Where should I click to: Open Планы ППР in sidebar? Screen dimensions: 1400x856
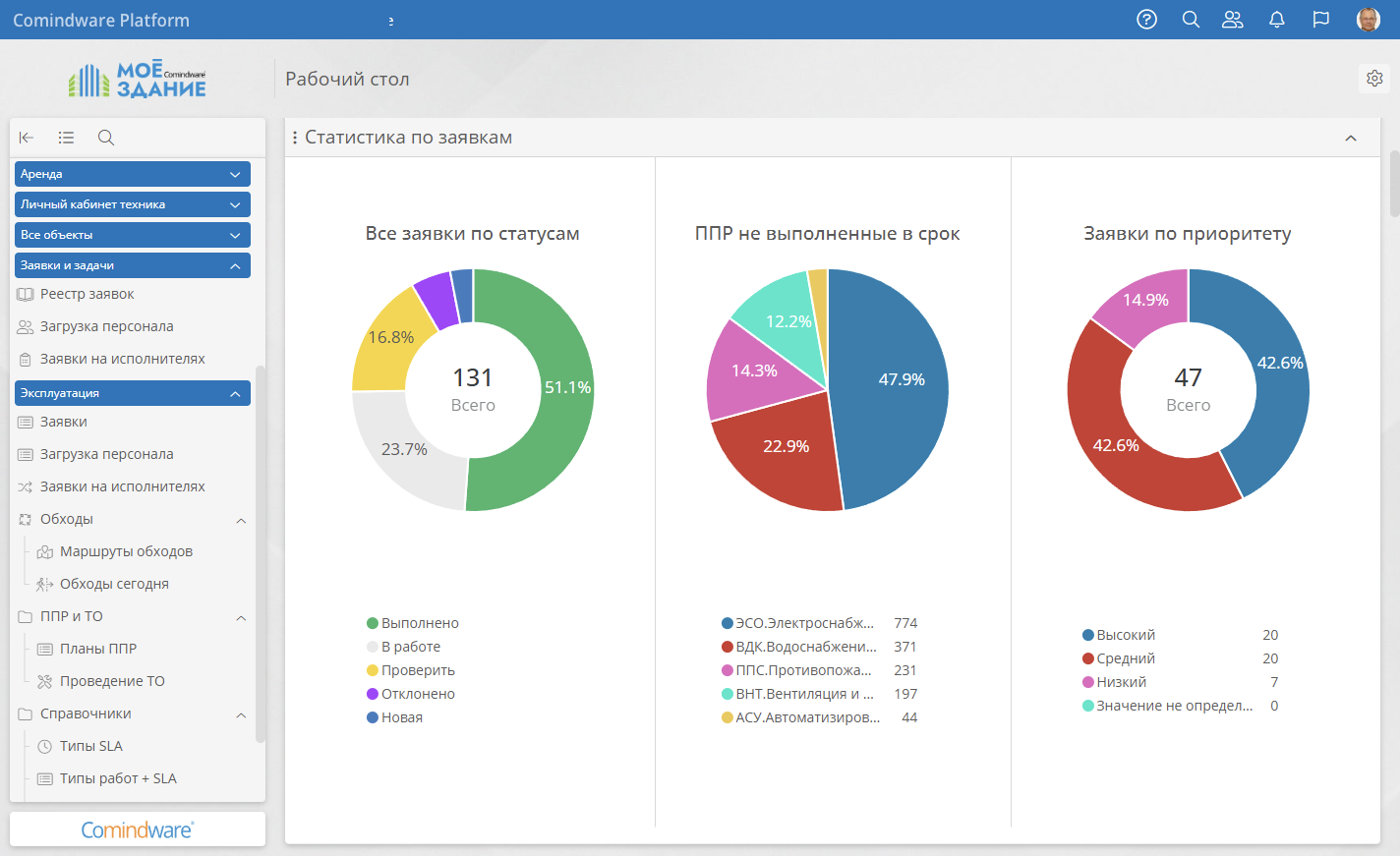pyautogui.click(x=97, y=649)
